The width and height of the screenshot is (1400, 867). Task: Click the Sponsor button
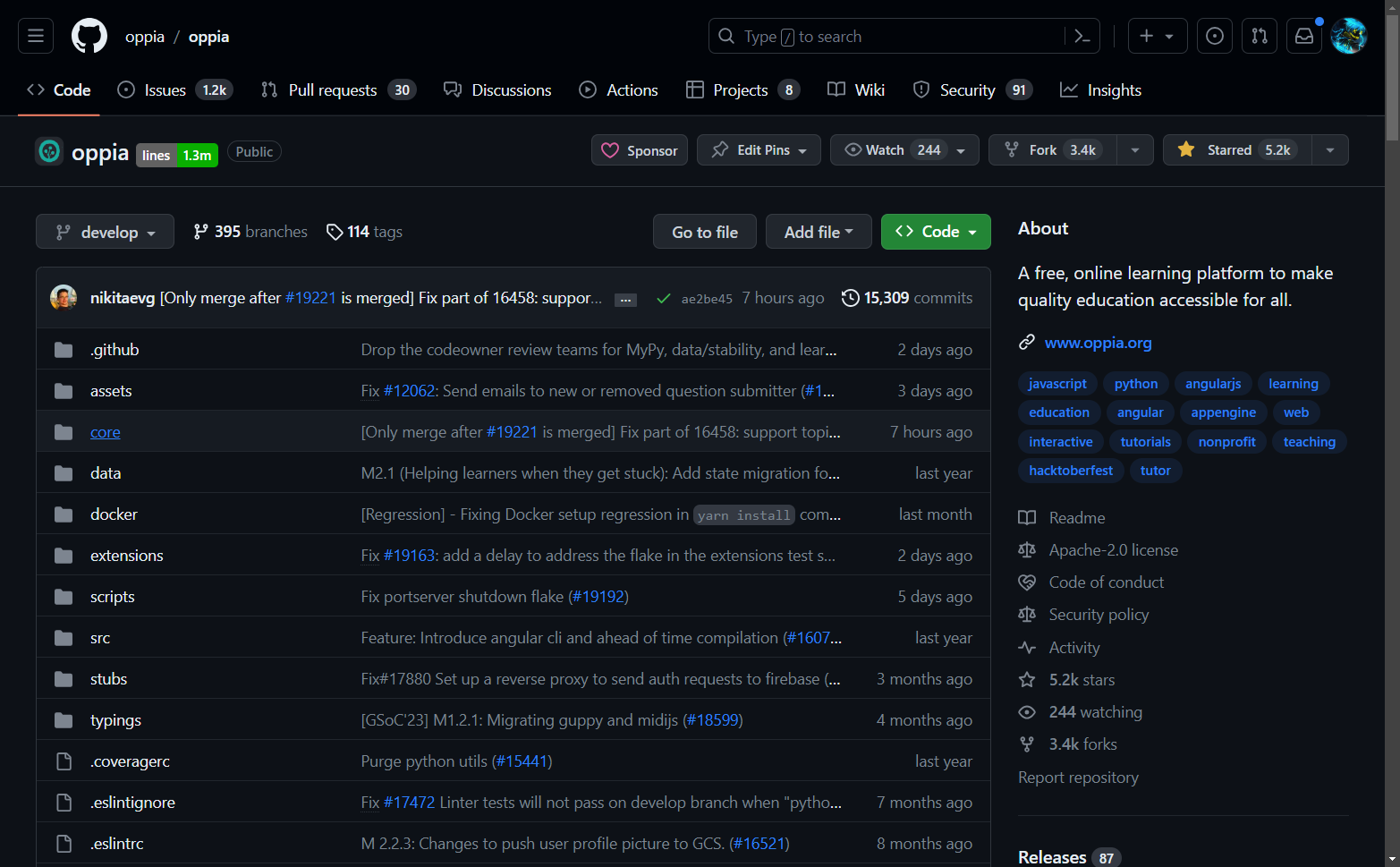click(640, 149)
